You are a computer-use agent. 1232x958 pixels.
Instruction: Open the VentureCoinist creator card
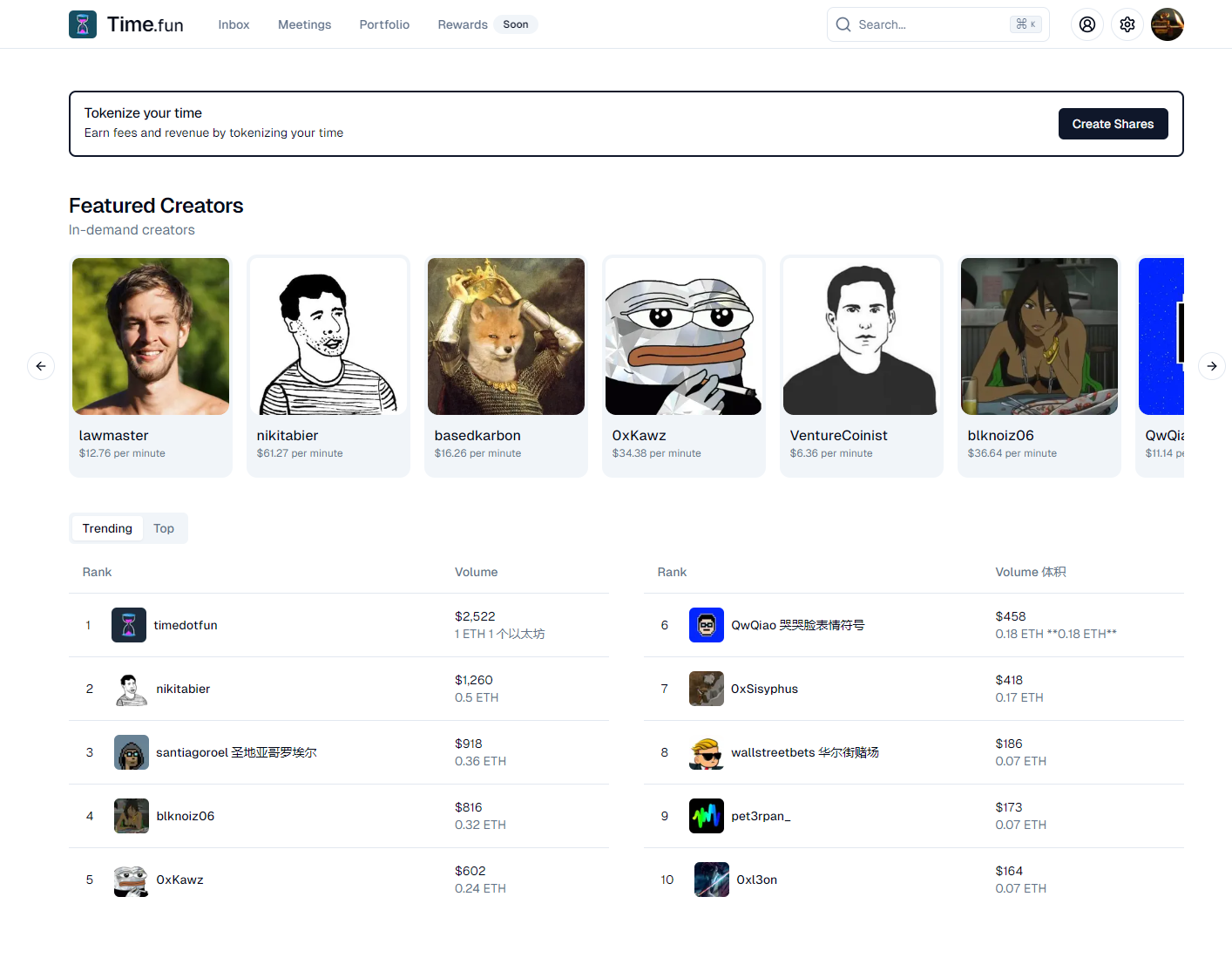[861, 366]
